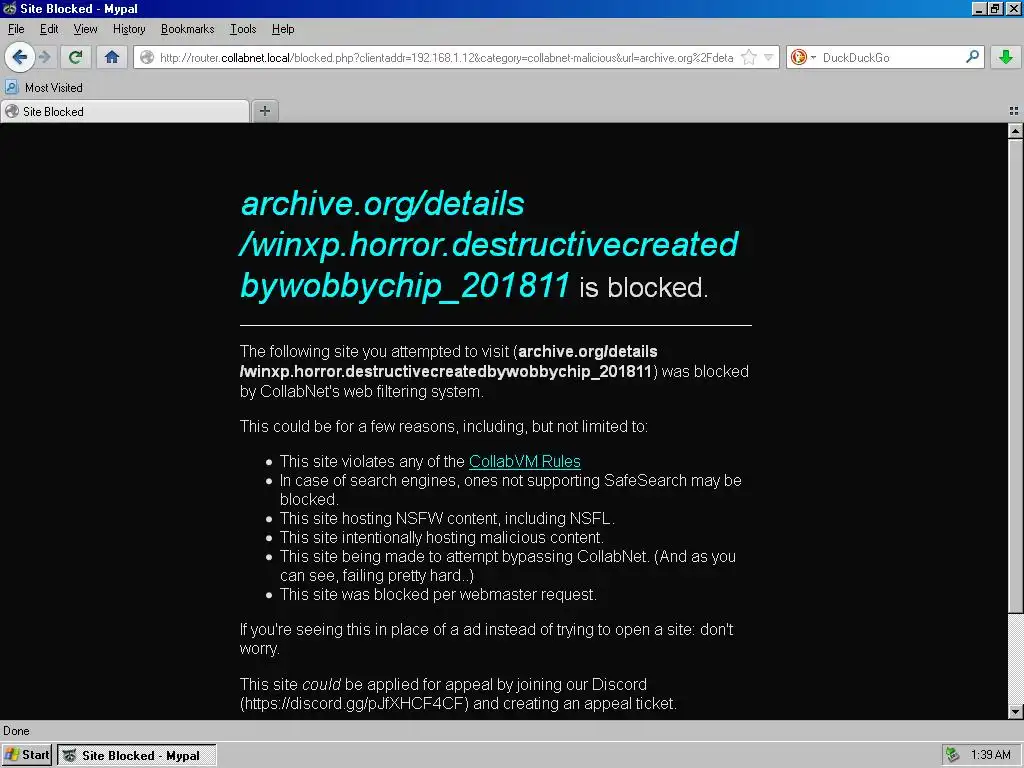Click in the URL address bar
Viewport: 1024px width, 768px height.
tap(447, 57)
